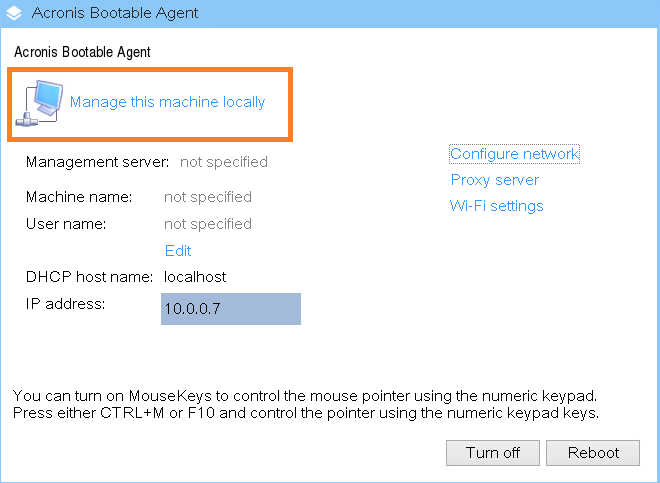Screen dimensions: 660x483
Task: Click the networked computer icon
Action: point(39,103)
